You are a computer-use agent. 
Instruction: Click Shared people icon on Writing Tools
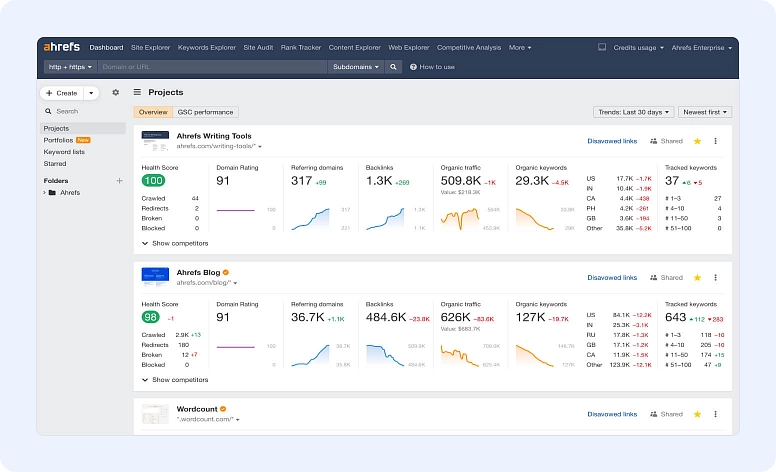pos(653,141)
